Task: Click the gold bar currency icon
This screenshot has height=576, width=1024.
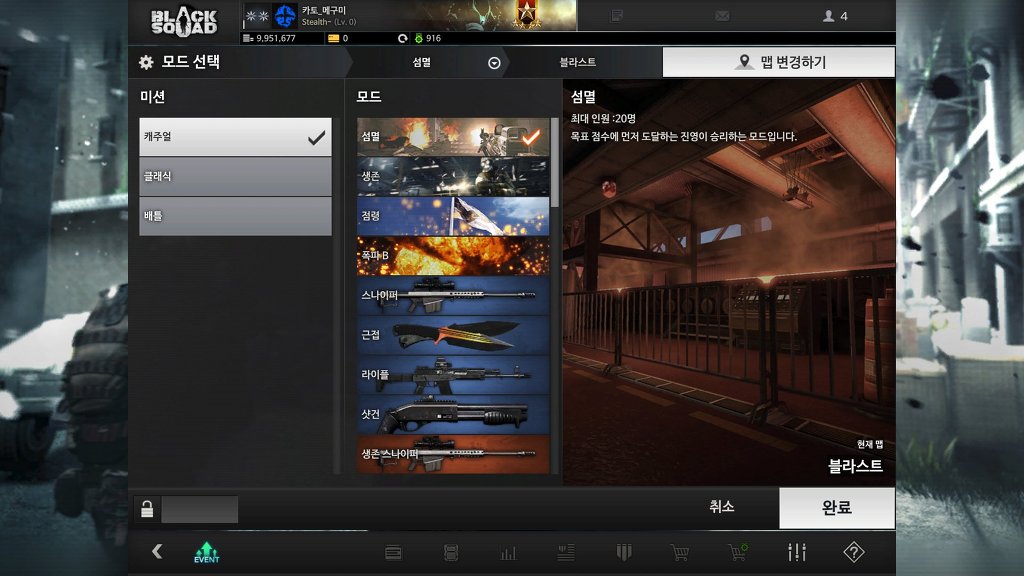Action: pyautogui.click(x=333, y=39)
